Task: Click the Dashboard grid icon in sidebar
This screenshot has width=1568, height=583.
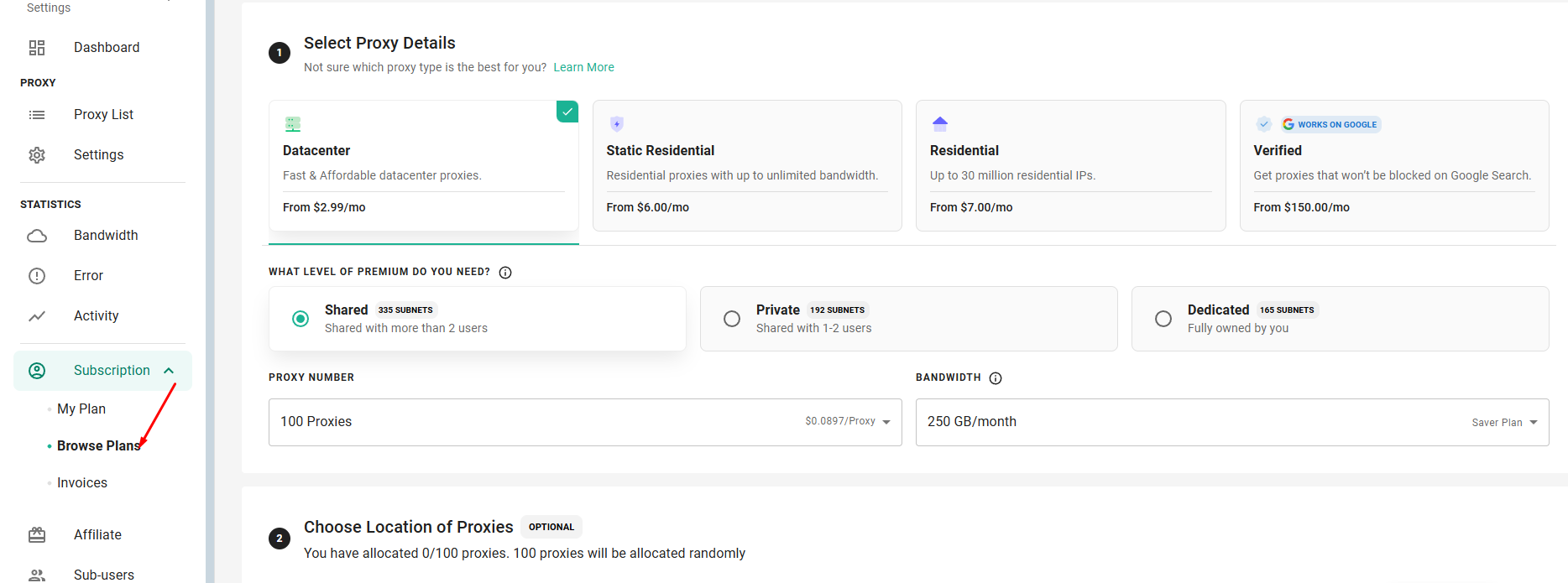Action: tap(37, 48)
